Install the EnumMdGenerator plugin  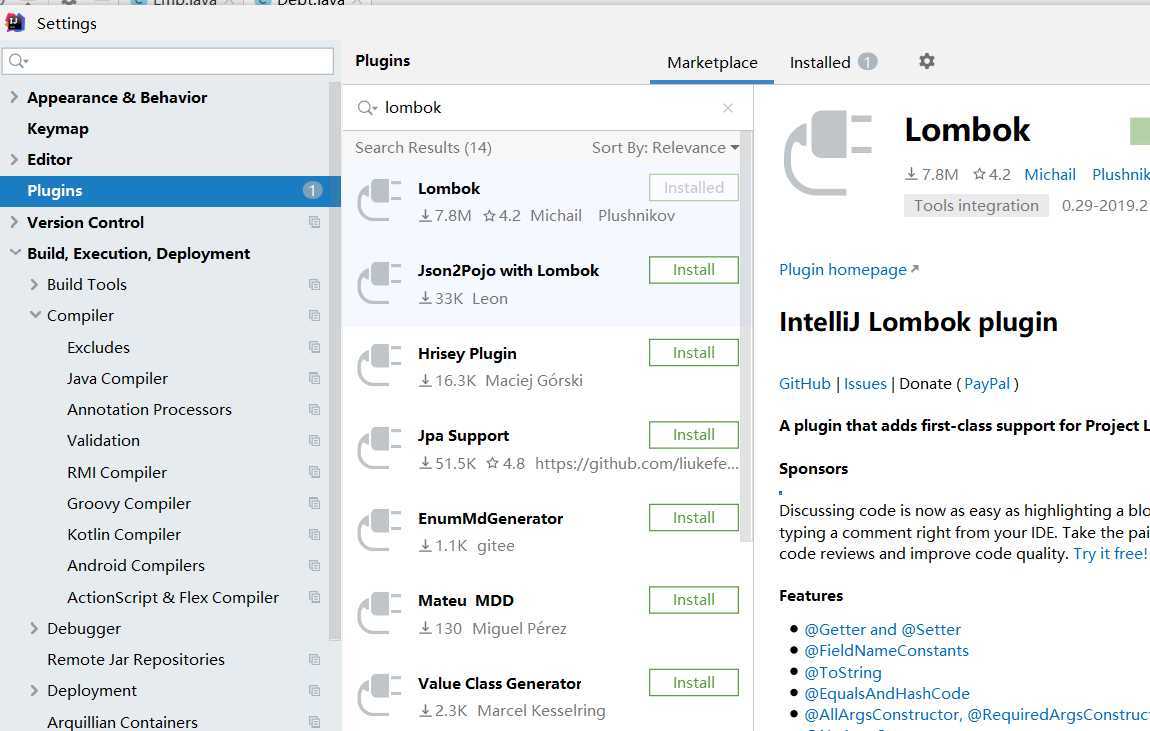pos(694,518)
